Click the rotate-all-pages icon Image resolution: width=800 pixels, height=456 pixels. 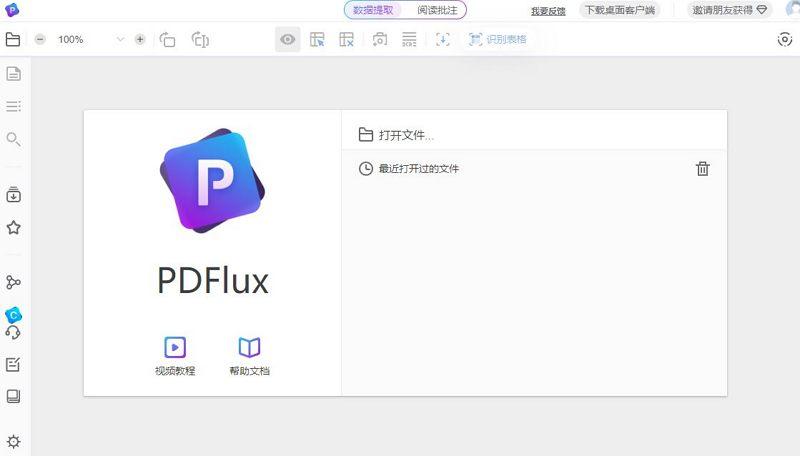pos(200,39)
